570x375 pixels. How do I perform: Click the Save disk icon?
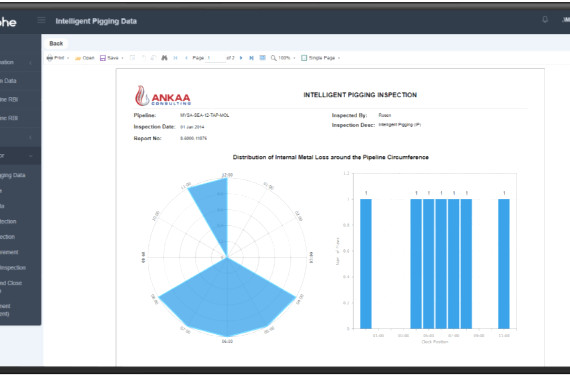tap(103, 58)
